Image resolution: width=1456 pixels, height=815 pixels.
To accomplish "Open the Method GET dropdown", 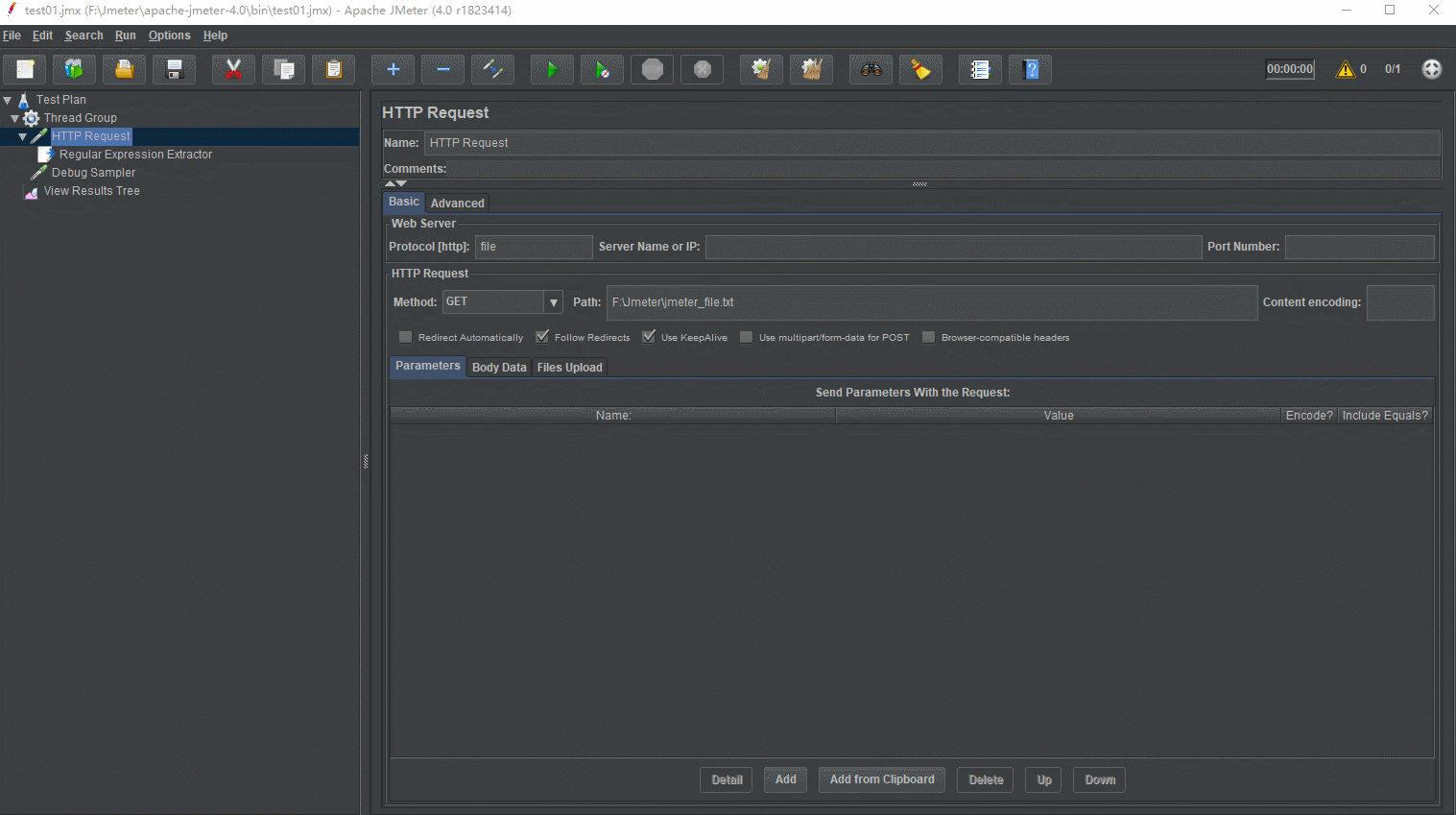I will pyautogui.click(x=553, y=302).
